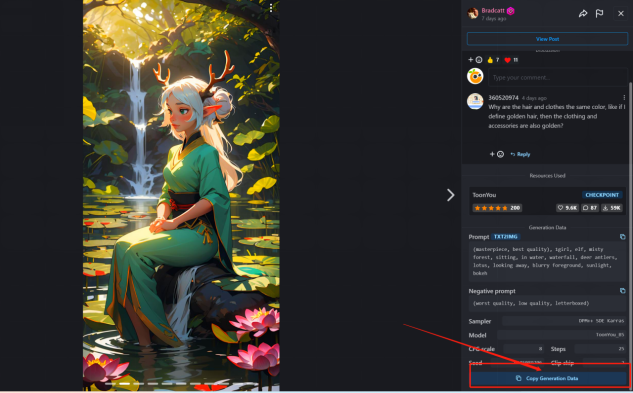Reply to 360520974's comment

[x=520, y=154]
